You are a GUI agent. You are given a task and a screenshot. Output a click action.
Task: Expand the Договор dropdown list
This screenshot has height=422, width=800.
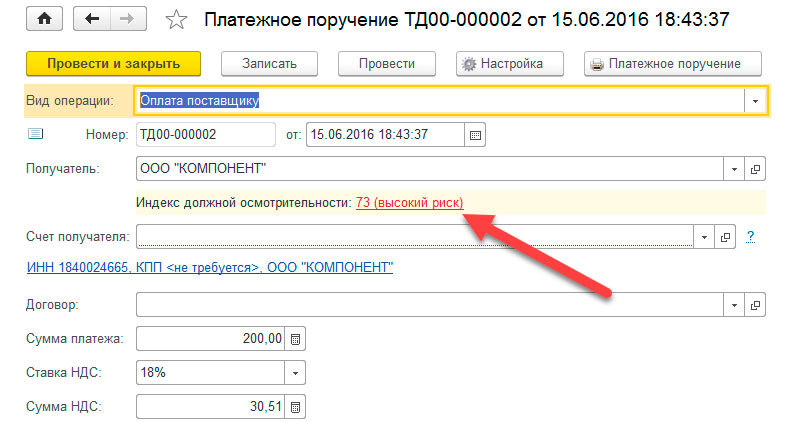pyautogui.click(x=735, y=304)
